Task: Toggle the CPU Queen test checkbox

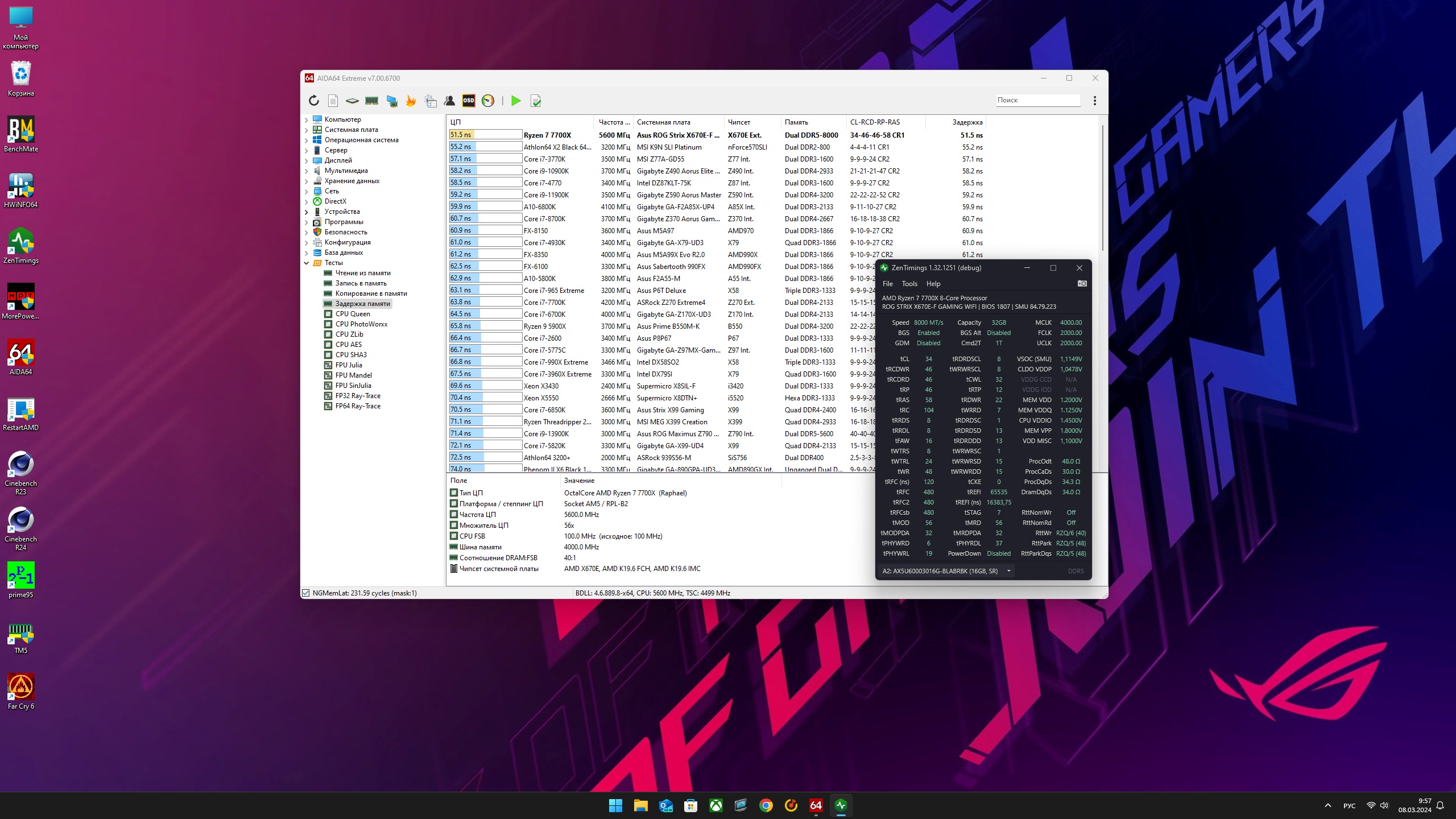Action: tap(328, 314)
